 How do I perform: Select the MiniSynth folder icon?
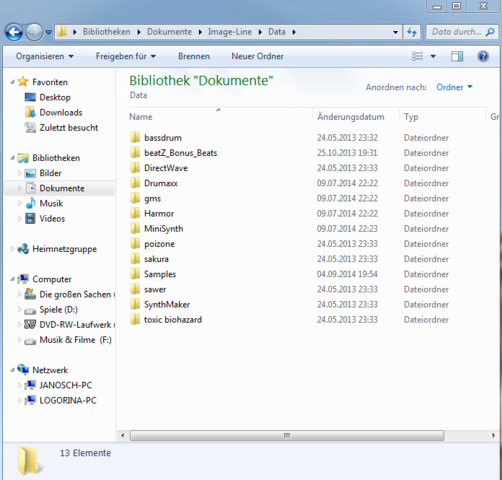pos(135,228)
